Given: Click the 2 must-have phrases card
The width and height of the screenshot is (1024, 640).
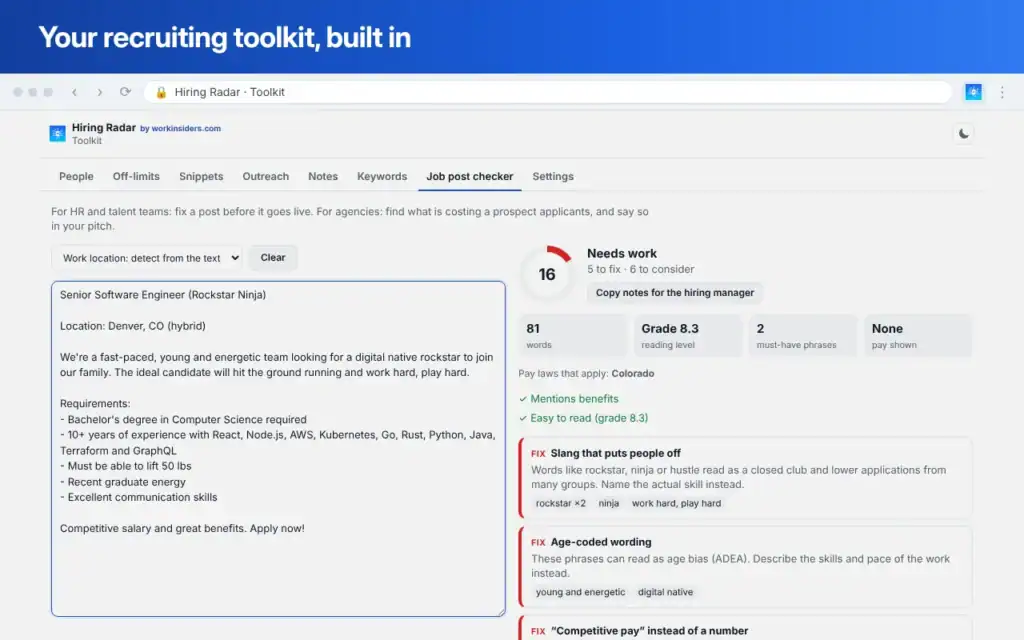Looking at the screenshot, I should point(803,336).
